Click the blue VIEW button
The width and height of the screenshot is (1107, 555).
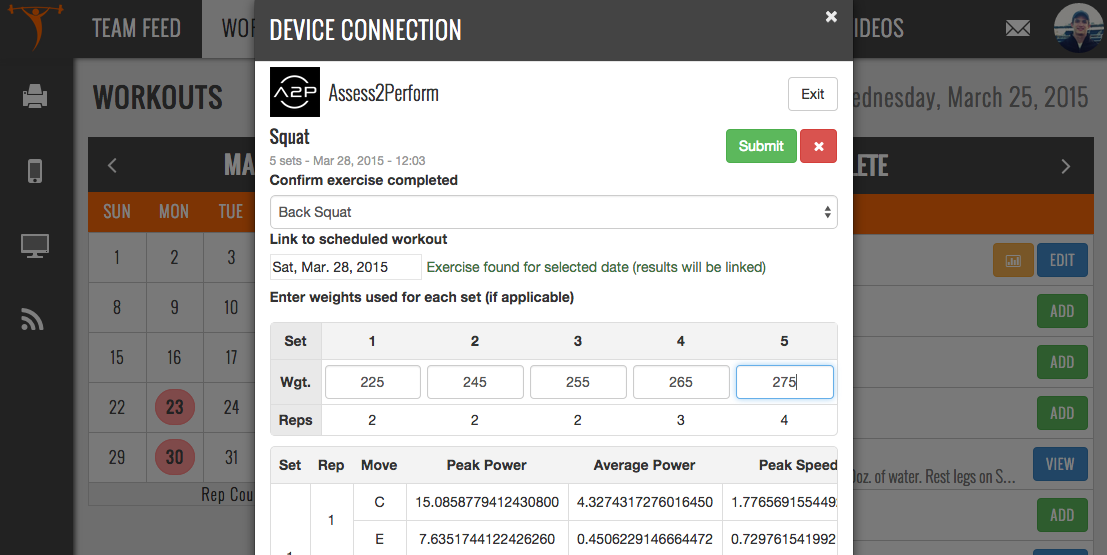coord(1059,464)
